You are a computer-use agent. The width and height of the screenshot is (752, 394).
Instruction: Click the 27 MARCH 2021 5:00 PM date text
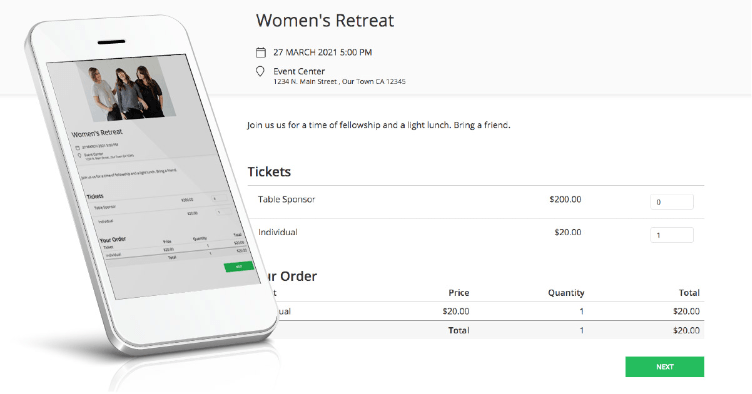pos(322,52)
